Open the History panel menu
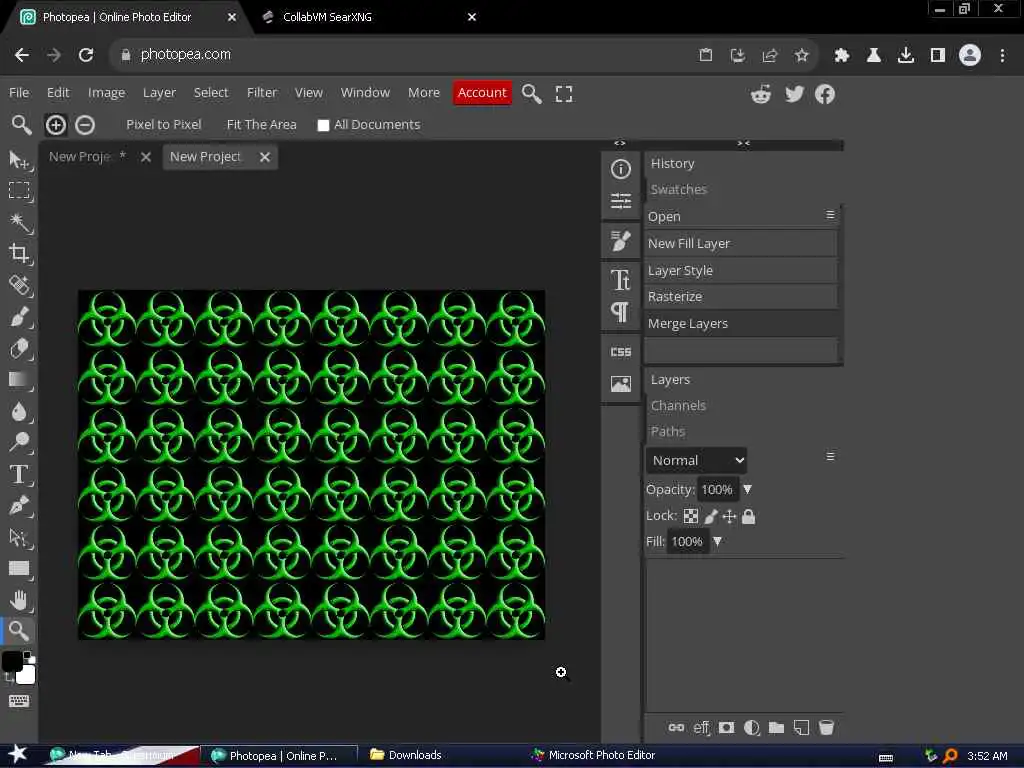Screen dimensions: 1024x768 coord(830,215)
